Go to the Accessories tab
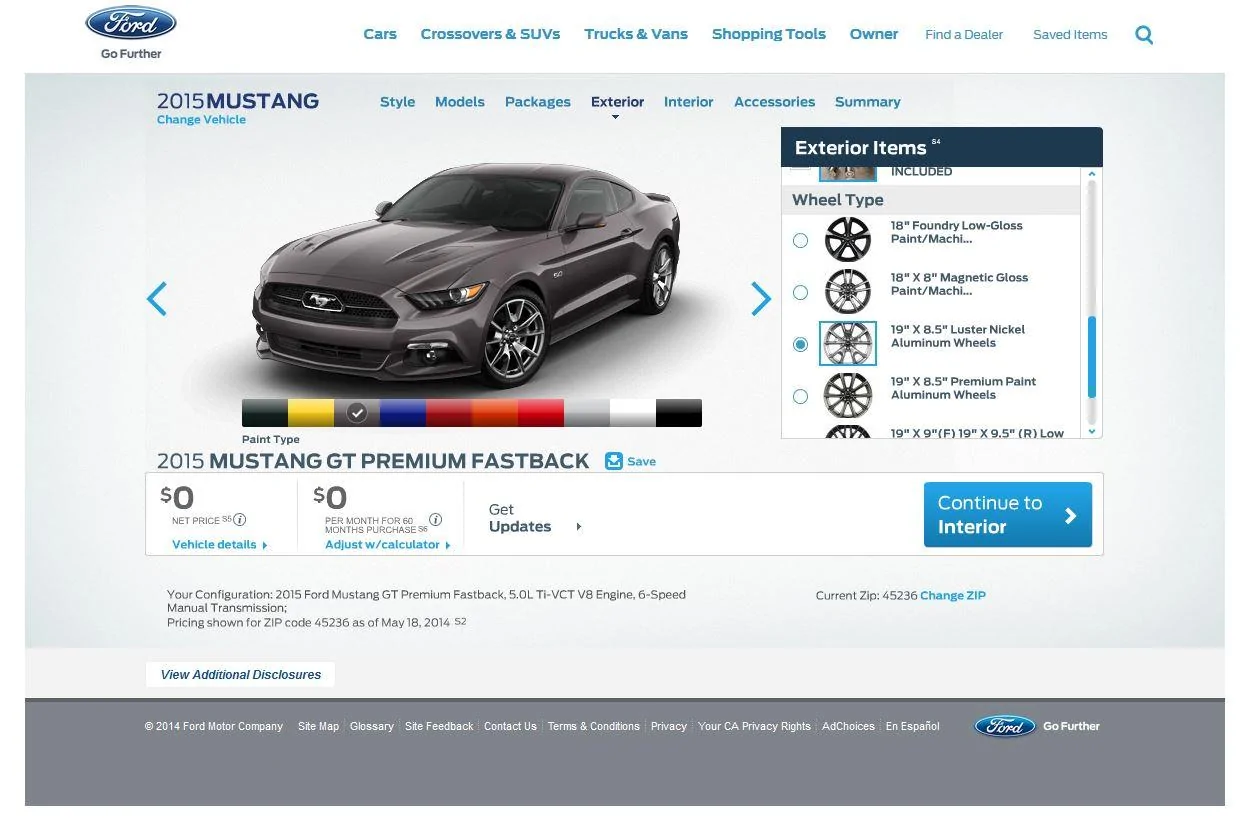The image size is (1260, 818). coord(774,102)
